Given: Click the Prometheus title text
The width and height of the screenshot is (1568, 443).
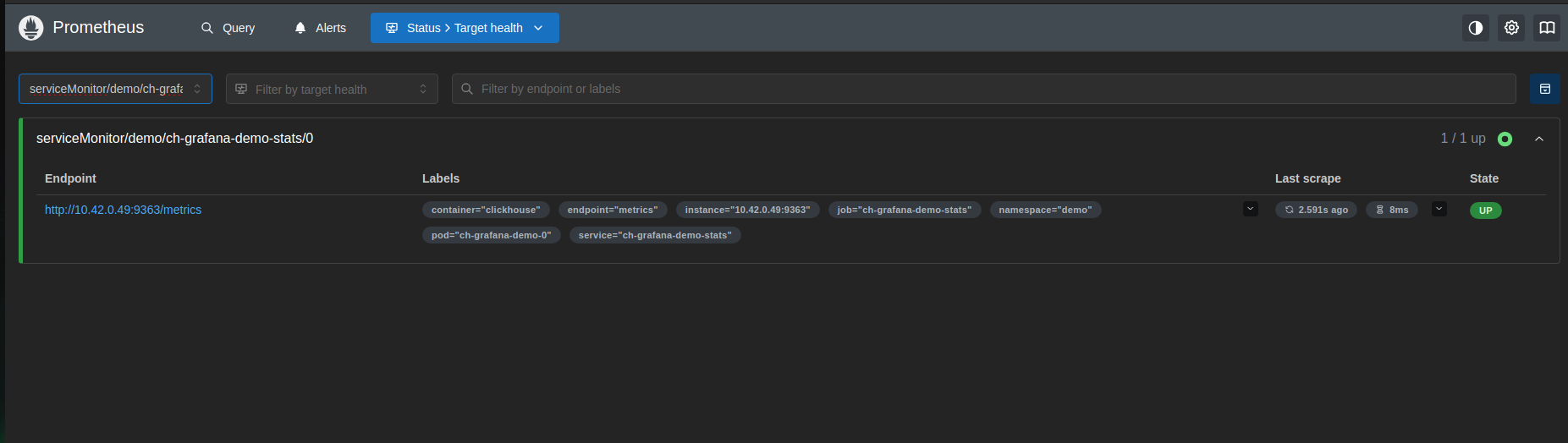Looking at the screenshot, I should click(x=98, y=28).
